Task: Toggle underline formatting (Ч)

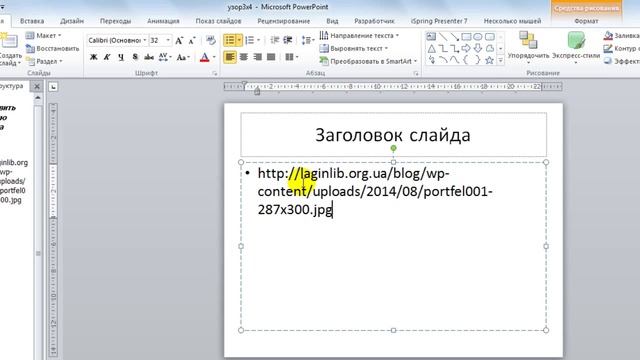Action: [121, 57]
